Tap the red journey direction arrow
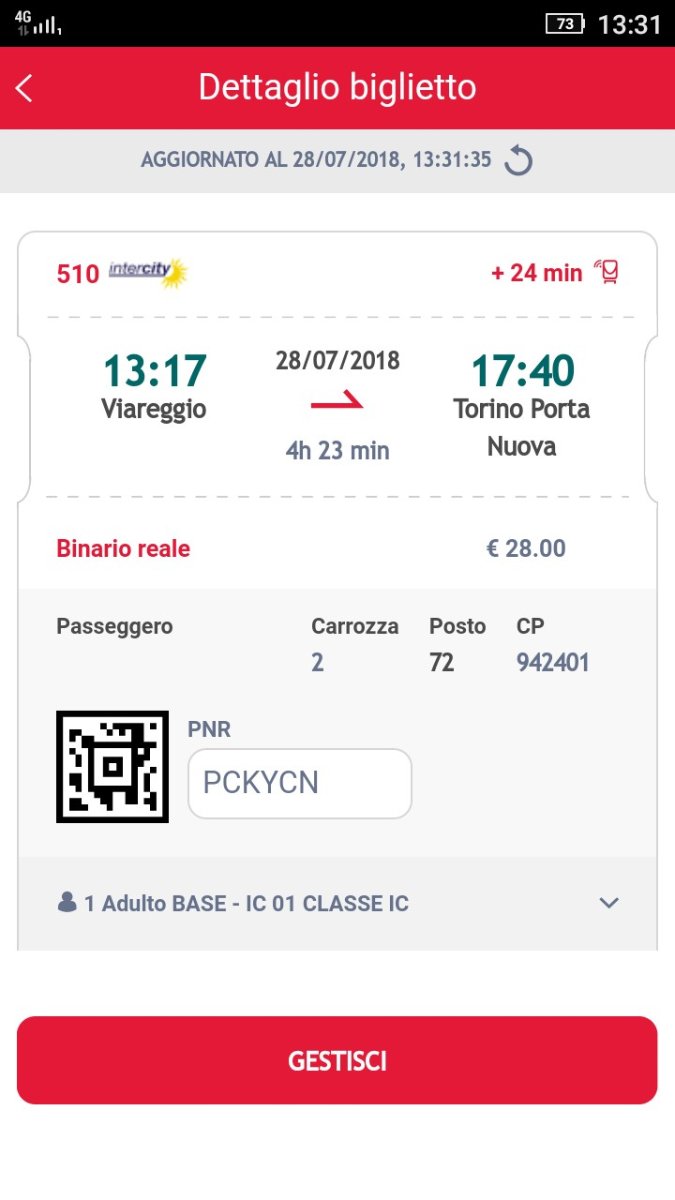The width and height of the screenshot is (675, 1200). (x=337, y=403)
